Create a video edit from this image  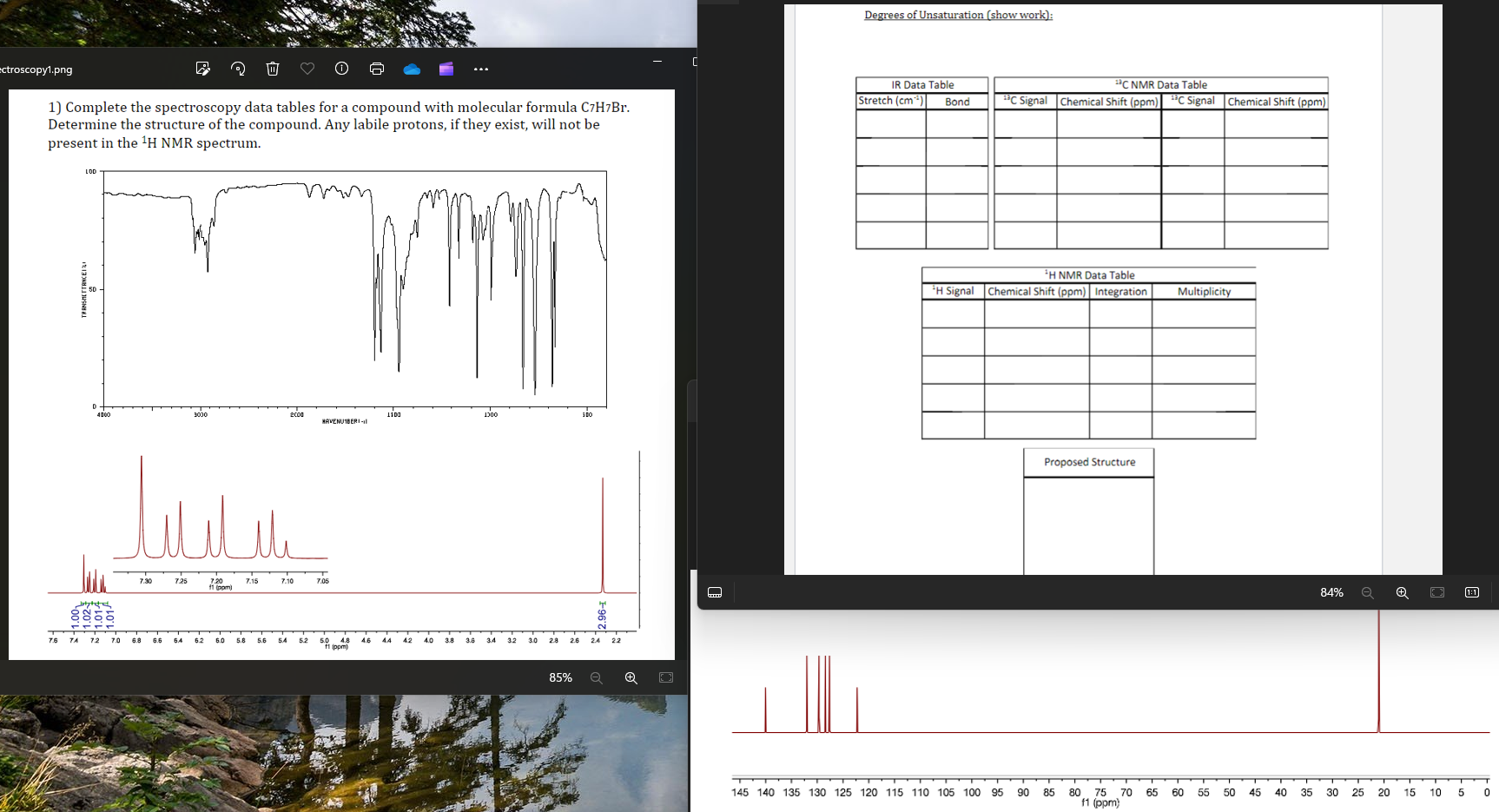[x=446, y=69]
